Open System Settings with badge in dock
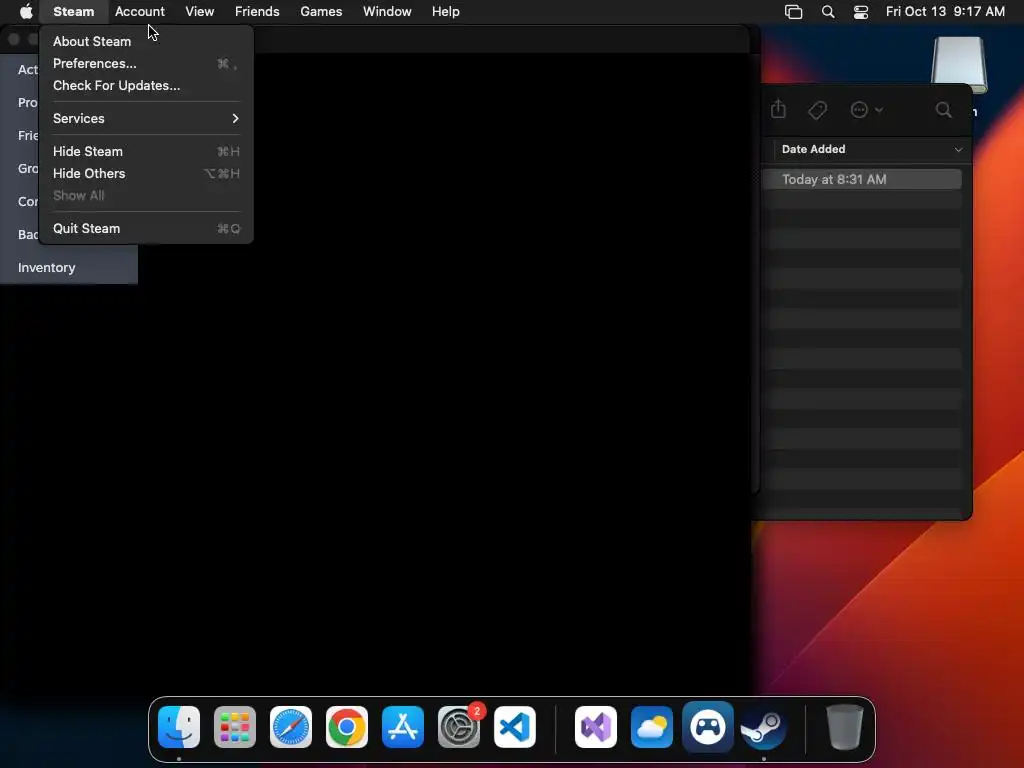Viewport: 1024px width, 768px height. [x=459, y=727]
